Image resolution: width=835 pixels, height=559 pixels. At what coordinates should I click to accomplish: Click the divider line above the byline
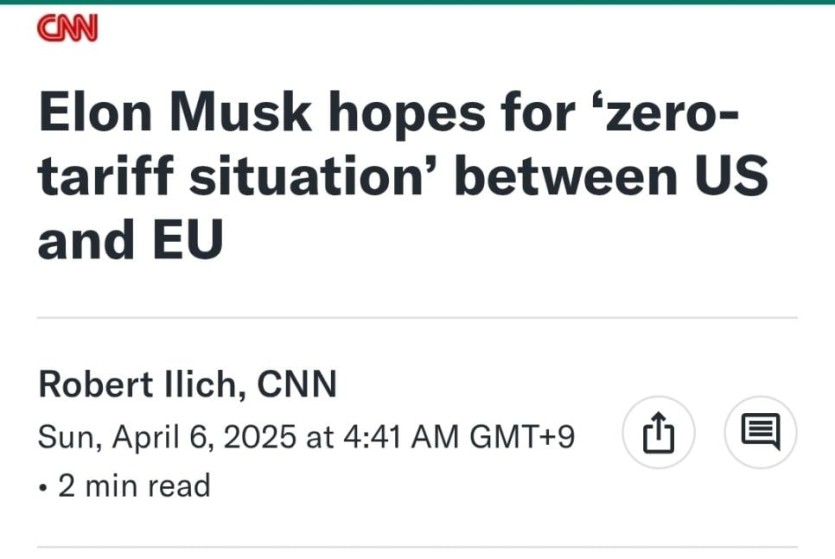(417, 318)
